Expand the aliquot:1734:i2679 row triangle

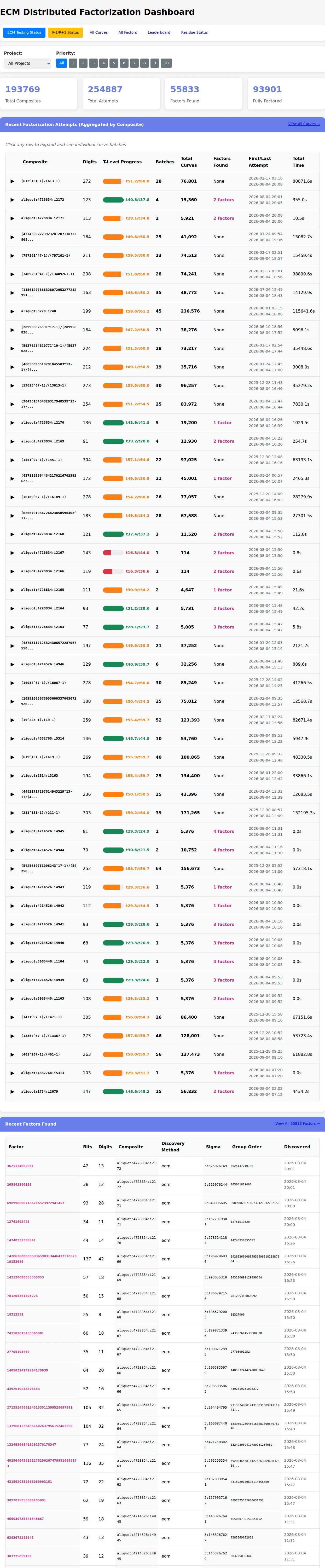pos(12,1091)
